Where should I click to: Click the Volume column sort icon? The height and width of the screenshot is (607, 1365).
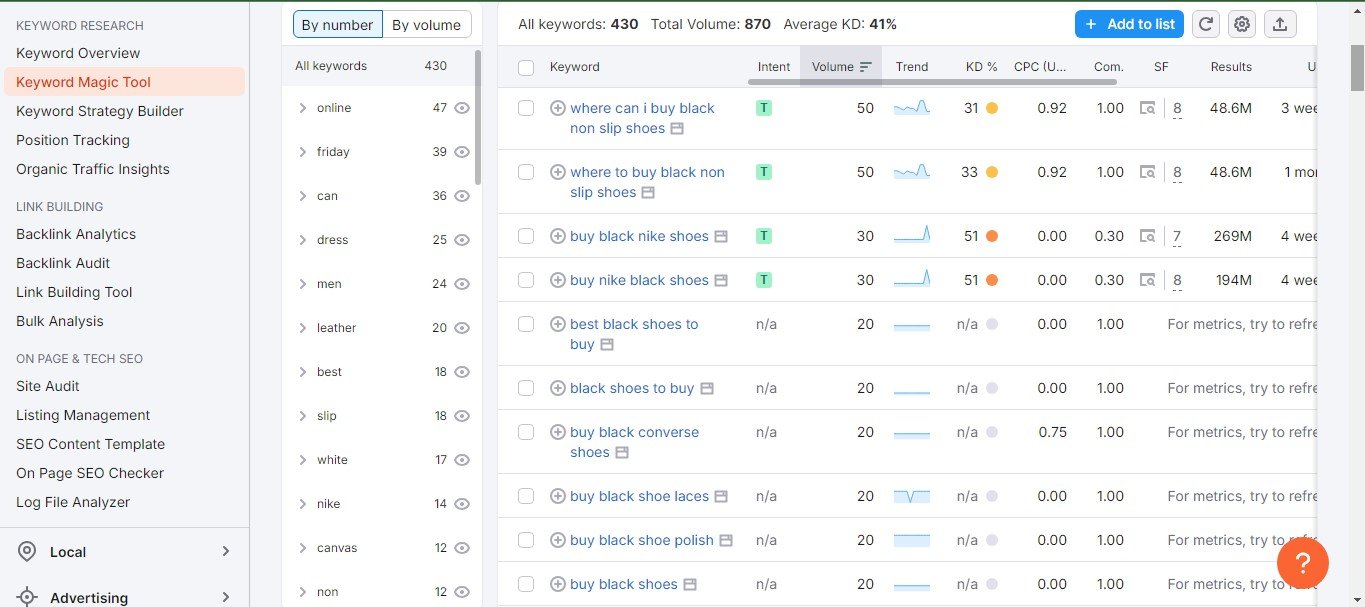[866, 67]
